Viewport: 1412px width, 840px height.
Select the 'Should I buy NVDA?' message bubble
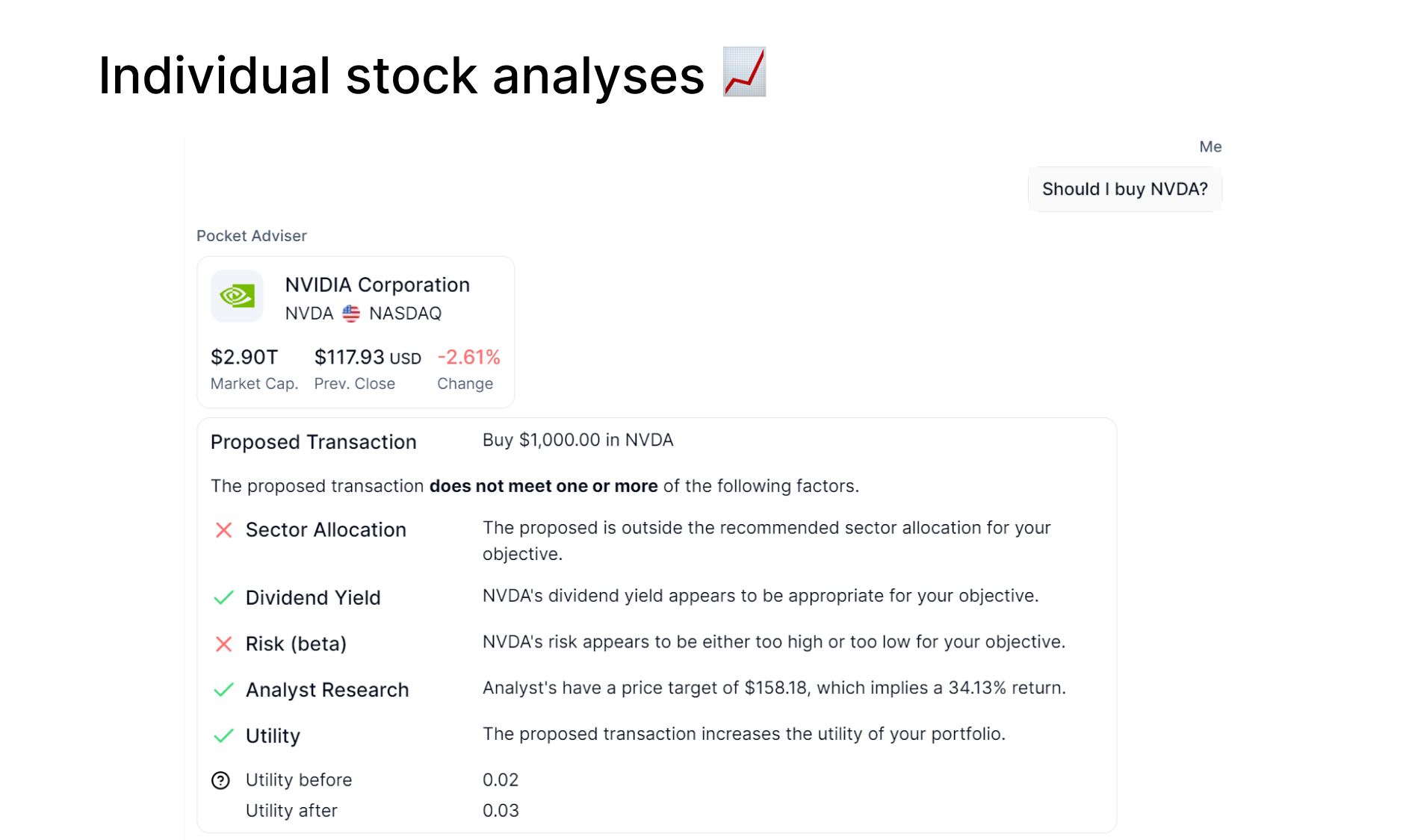(x=1124, y=190)
